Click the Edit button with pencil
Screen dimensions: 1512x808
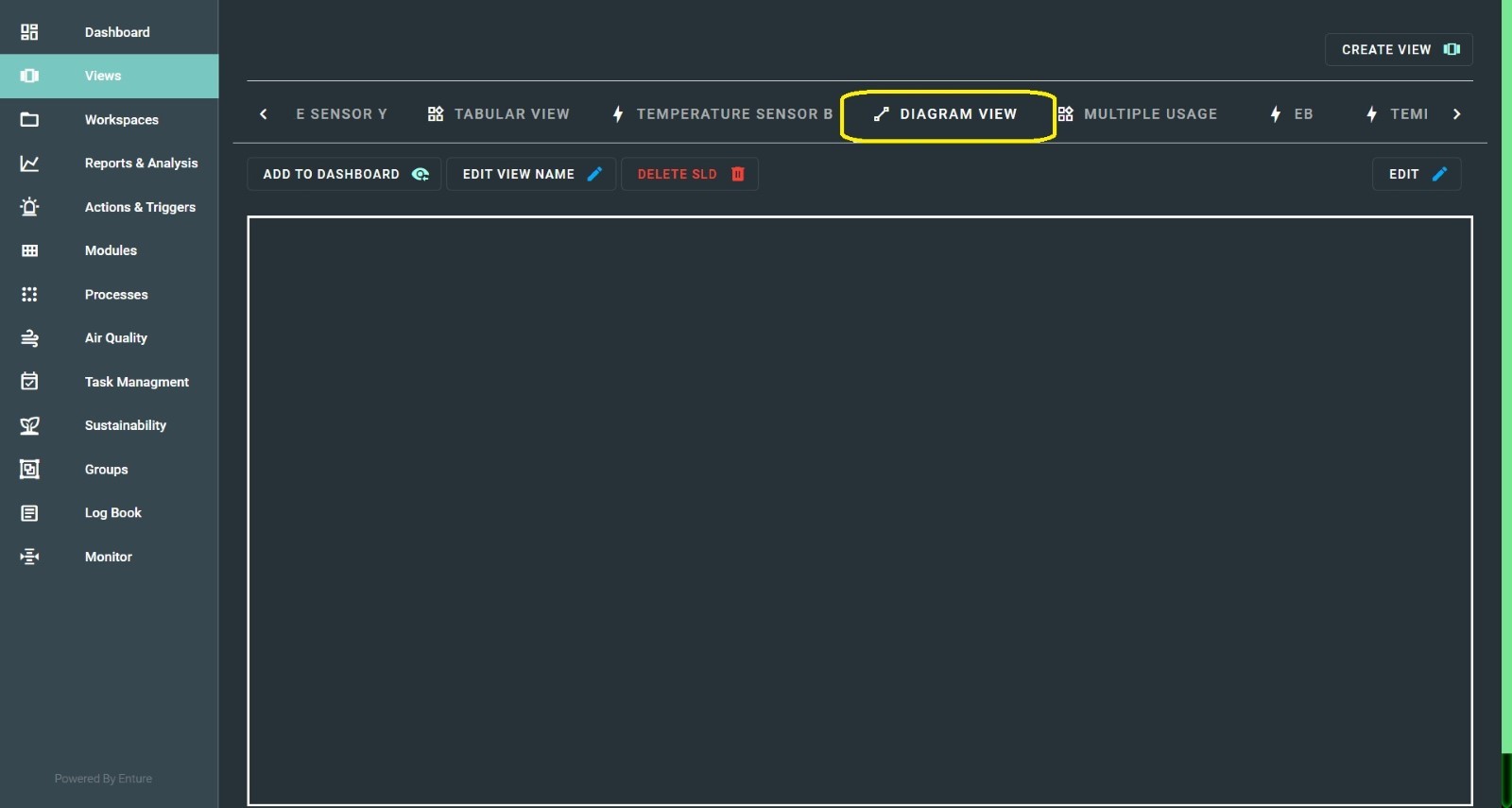click(x=1416, y=174)
